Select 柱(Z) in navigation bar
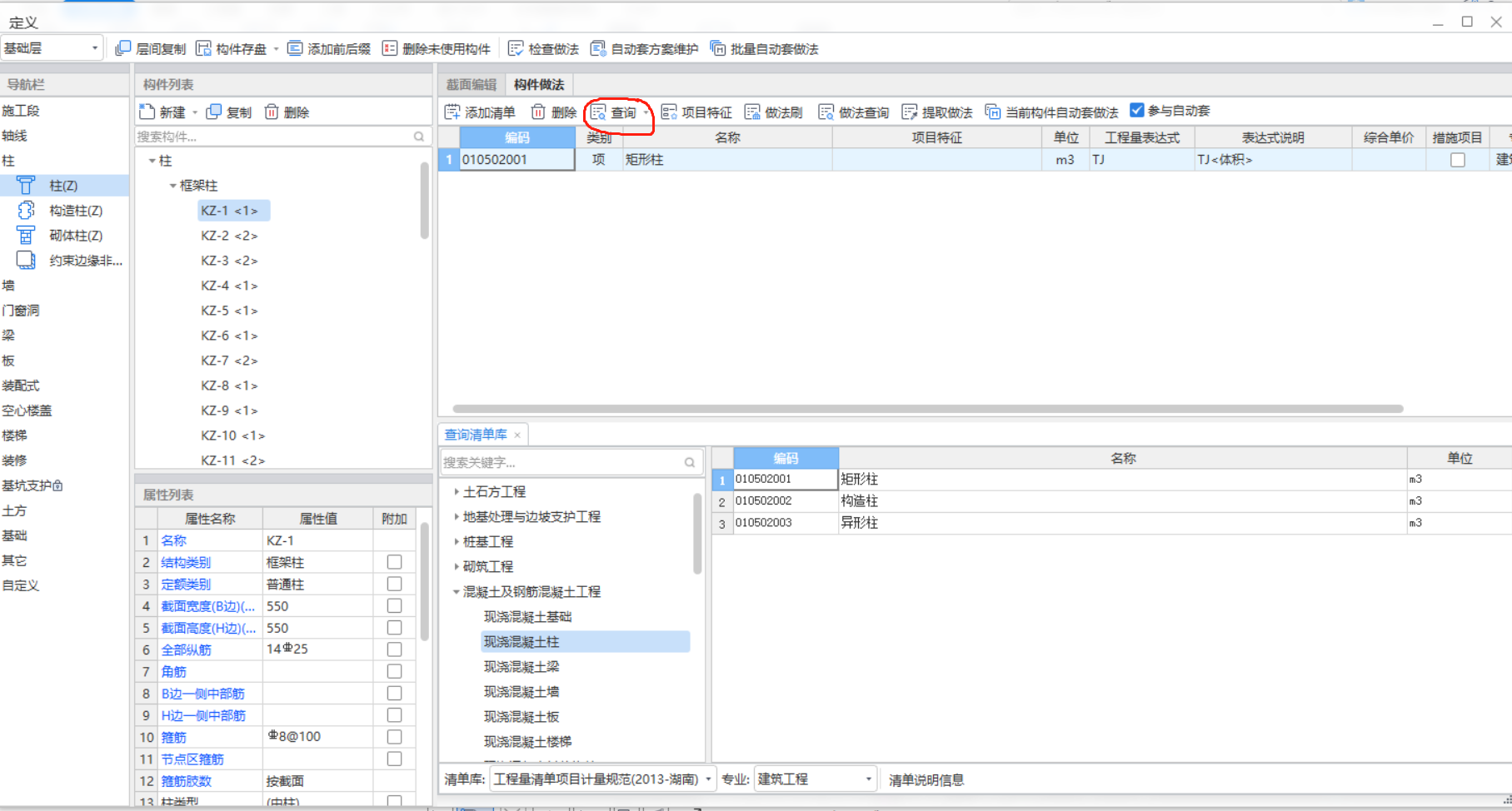Viewport: 1512px width, 811px height. [x=64, y=186]
